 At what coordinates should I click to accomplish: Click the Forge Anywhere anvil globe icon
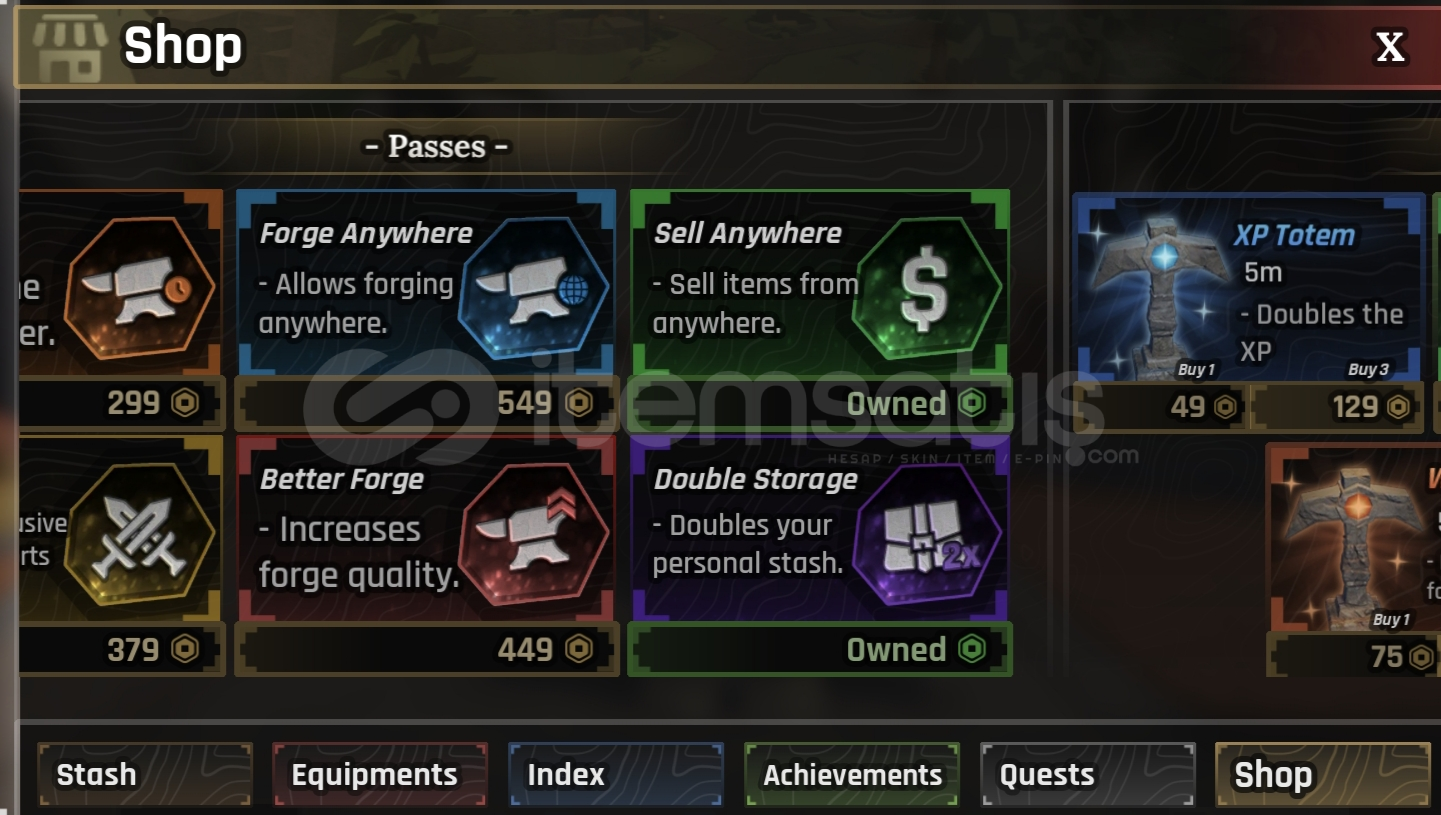point(534,289)
